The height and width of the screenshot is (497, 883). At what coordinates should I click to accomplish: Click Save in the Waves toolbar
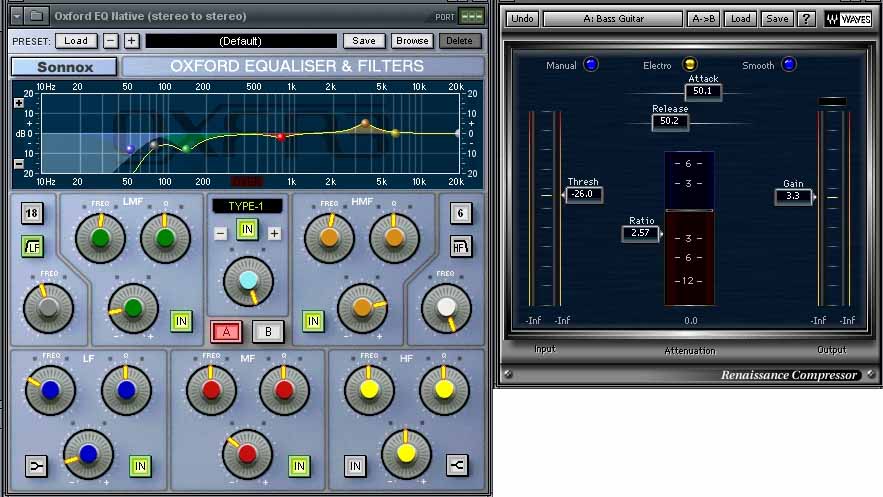[777, 19]
